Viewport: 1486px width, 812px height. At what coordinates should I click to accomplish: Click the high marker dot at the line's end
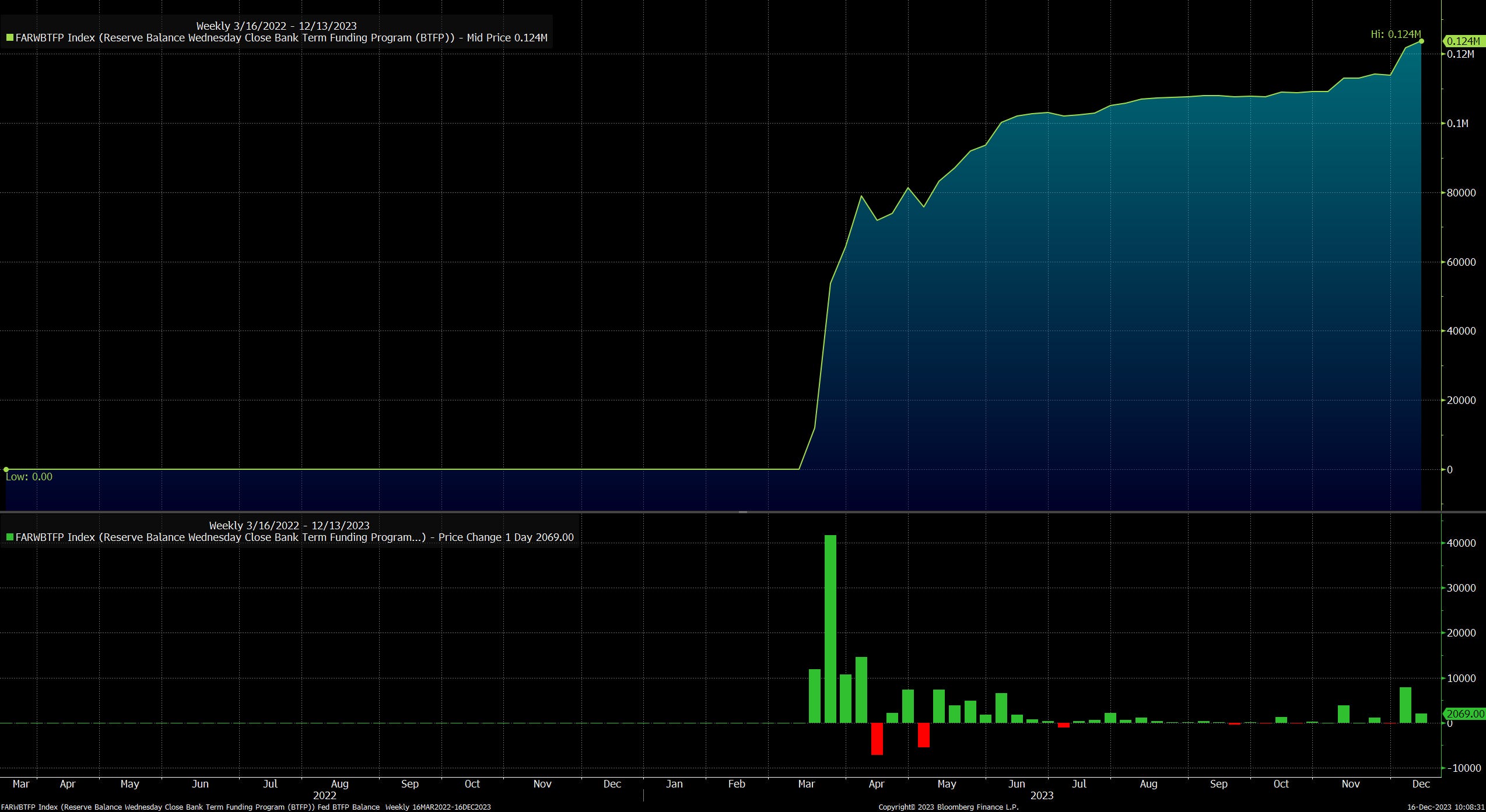pyautogui.click(x=1421, y=41)
